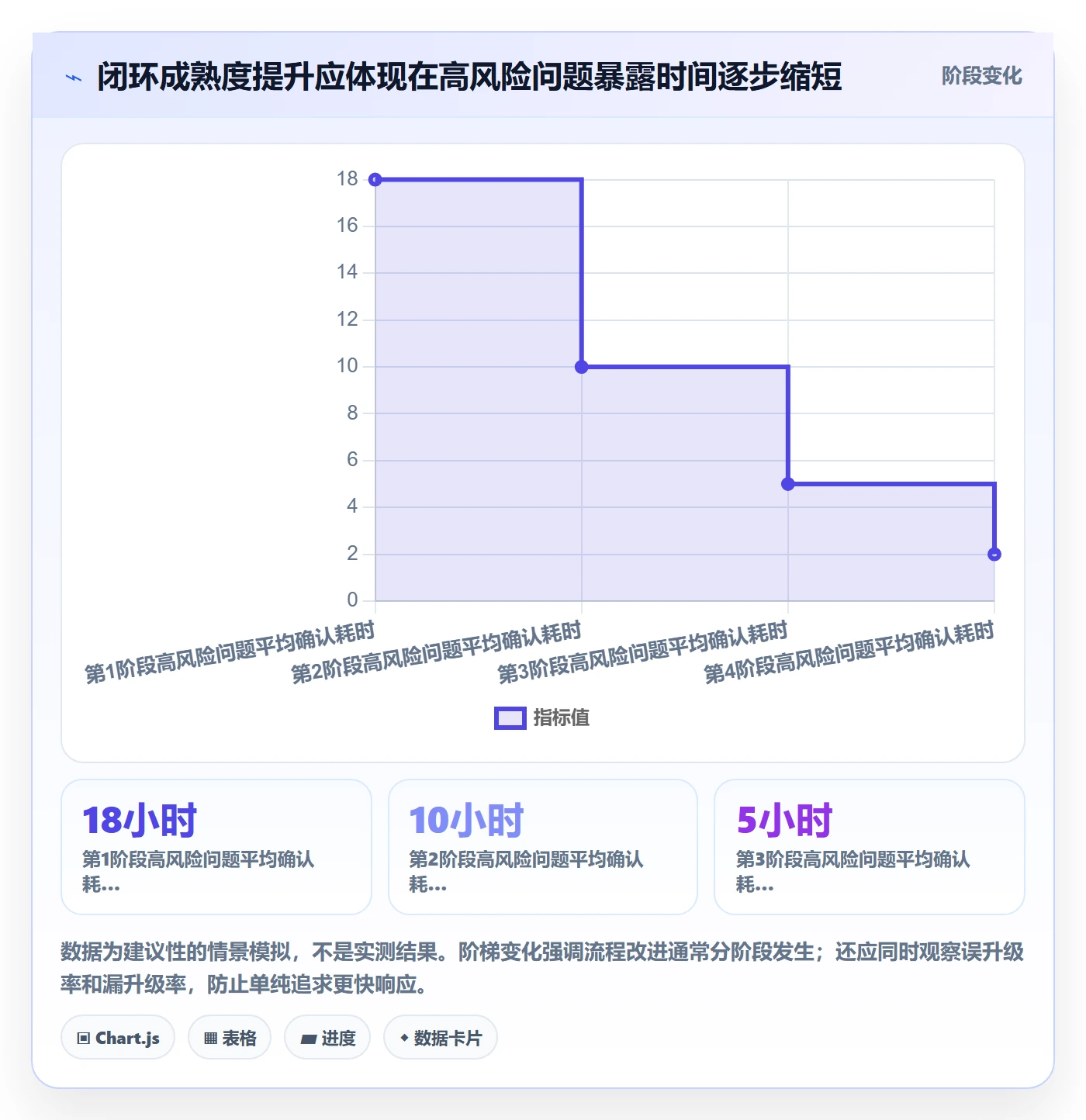Click x-axis label 第3阶段高风险问题平均确认耗时
The width and height of the screenshot is (1086, 1120).
coord(642,653)
